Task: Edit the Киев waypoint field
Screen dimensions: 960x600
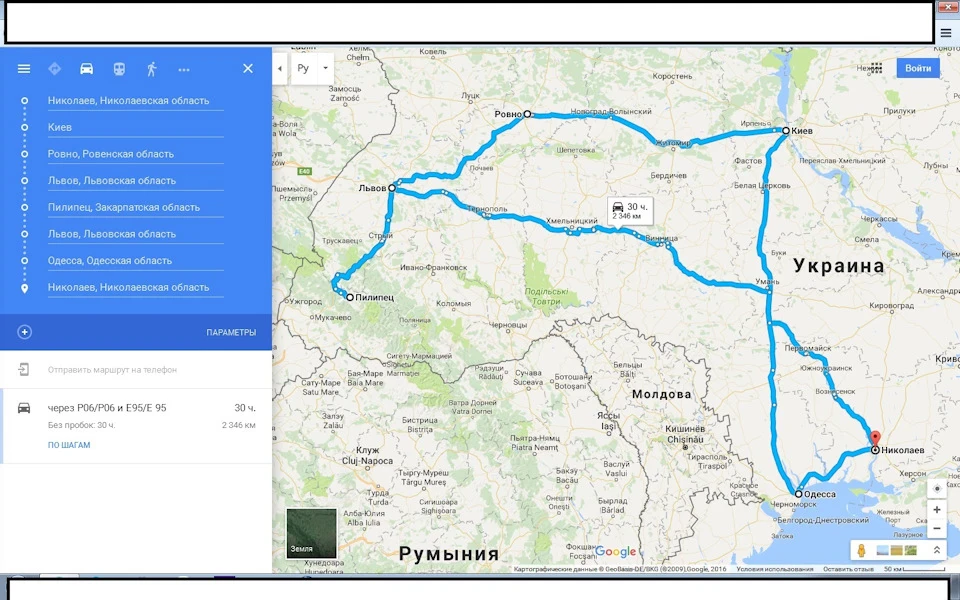Action: (x=135, y=127)
